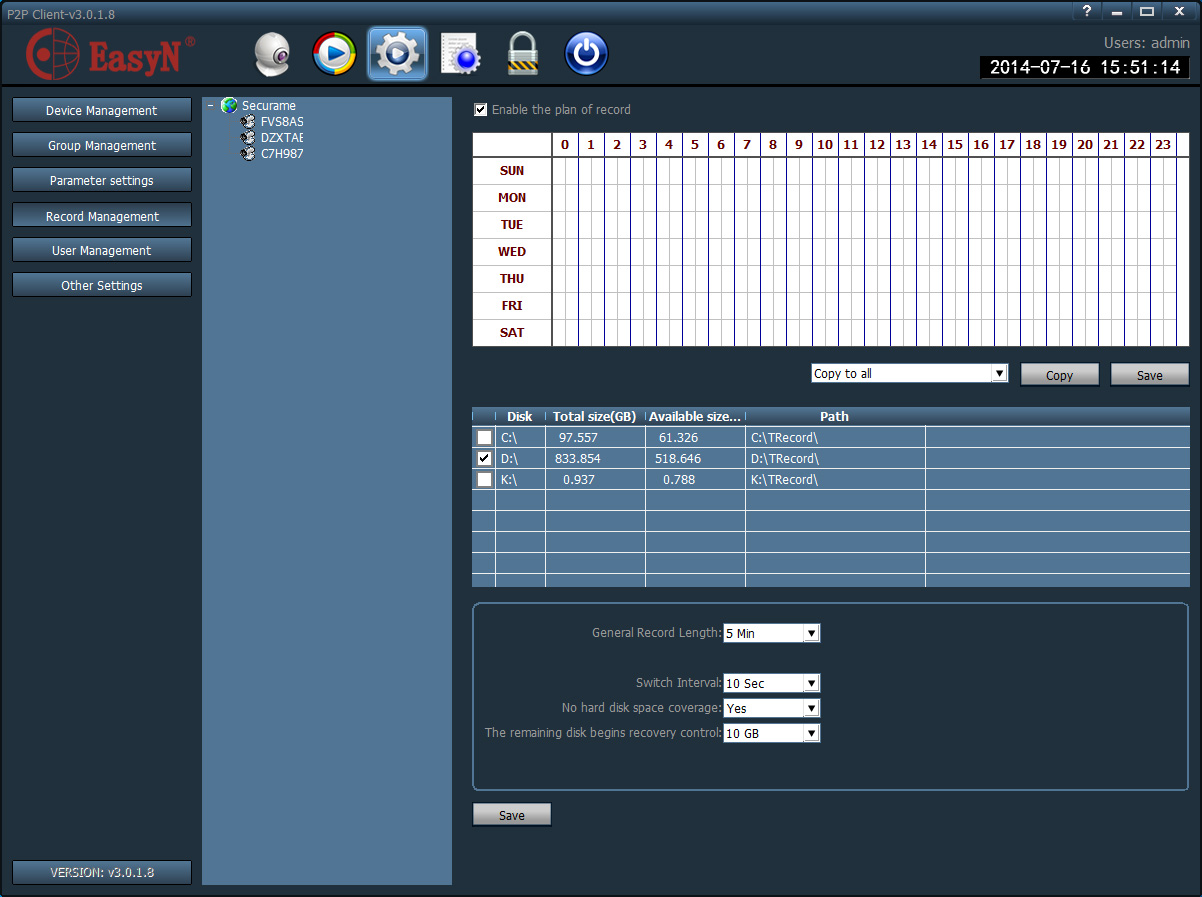Select the C7H987 device in the tree
Viewport: 1202px width, 897px height.
281,154
